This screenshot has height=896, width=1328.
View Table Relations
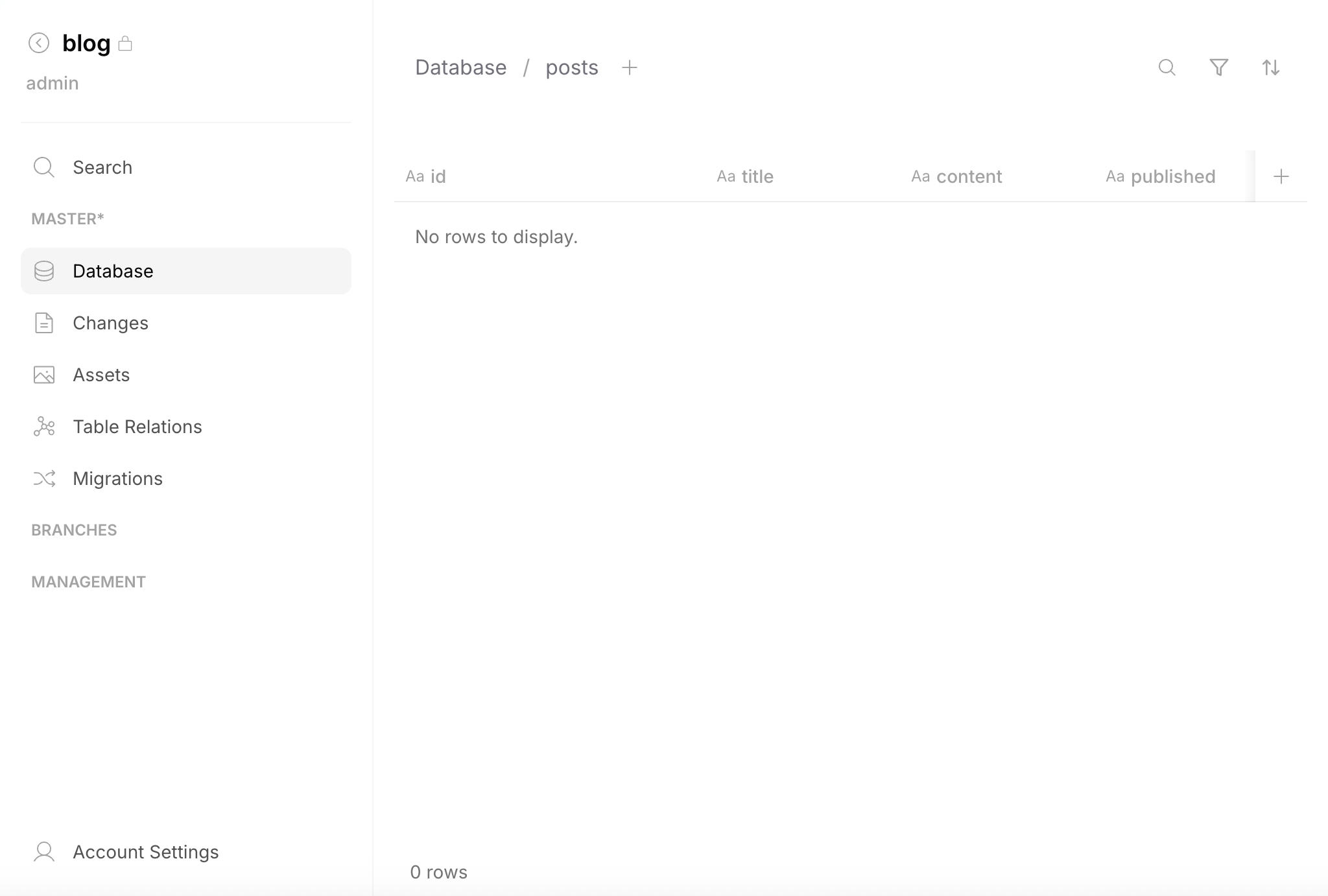137,426
